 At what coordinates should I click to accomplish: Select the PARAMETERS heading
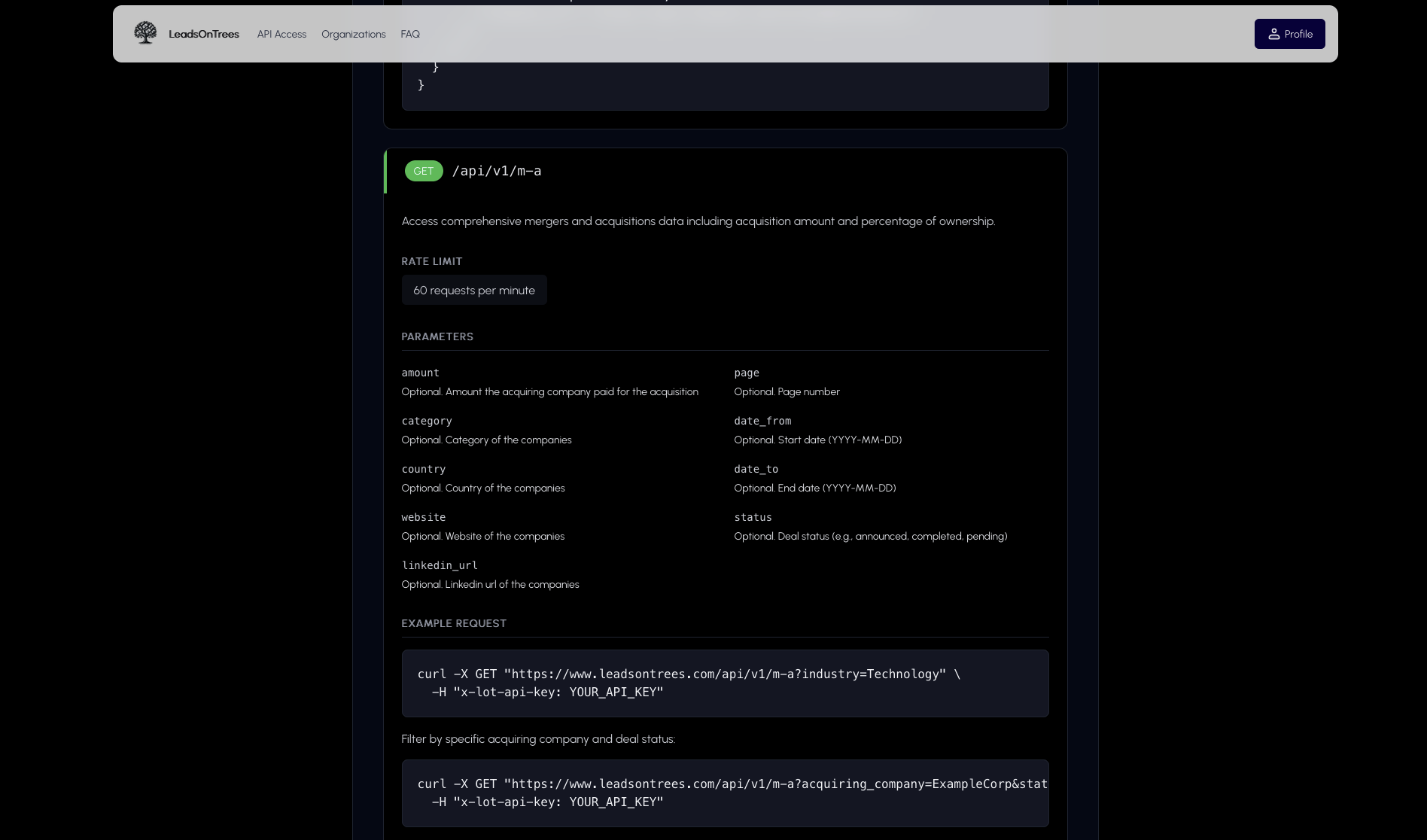(437, 336)
